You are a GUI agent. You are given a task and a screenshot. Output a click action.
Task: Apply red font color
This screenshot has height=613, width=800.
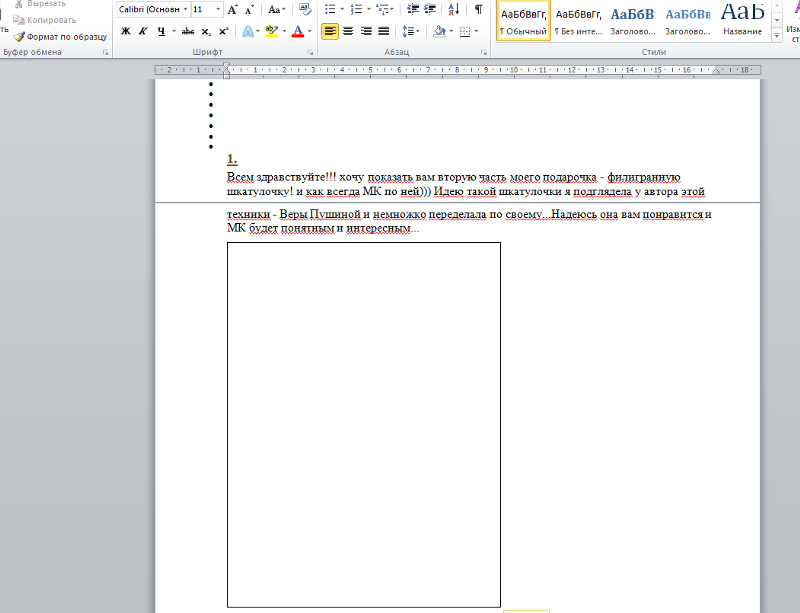(x=298, y=31)
